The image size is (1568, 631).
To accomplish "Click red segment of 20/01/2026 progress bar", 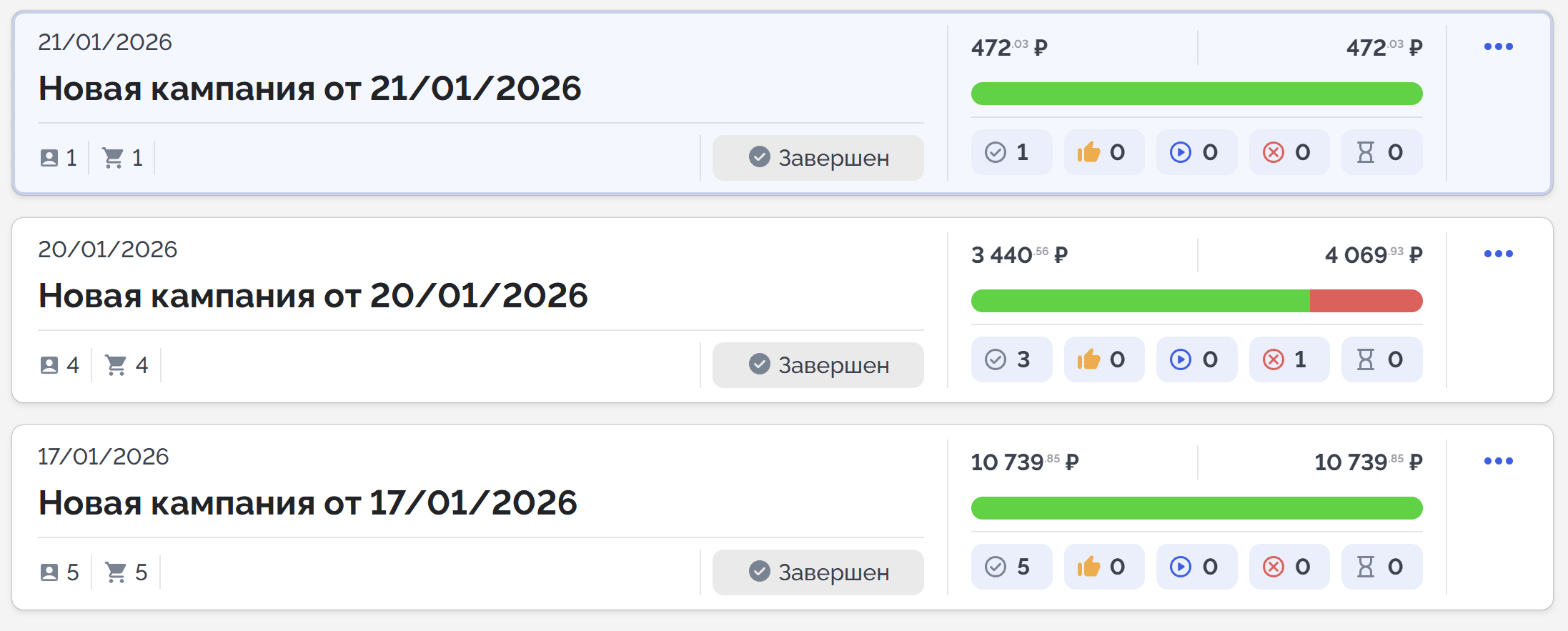I will tap(1365, 301).
